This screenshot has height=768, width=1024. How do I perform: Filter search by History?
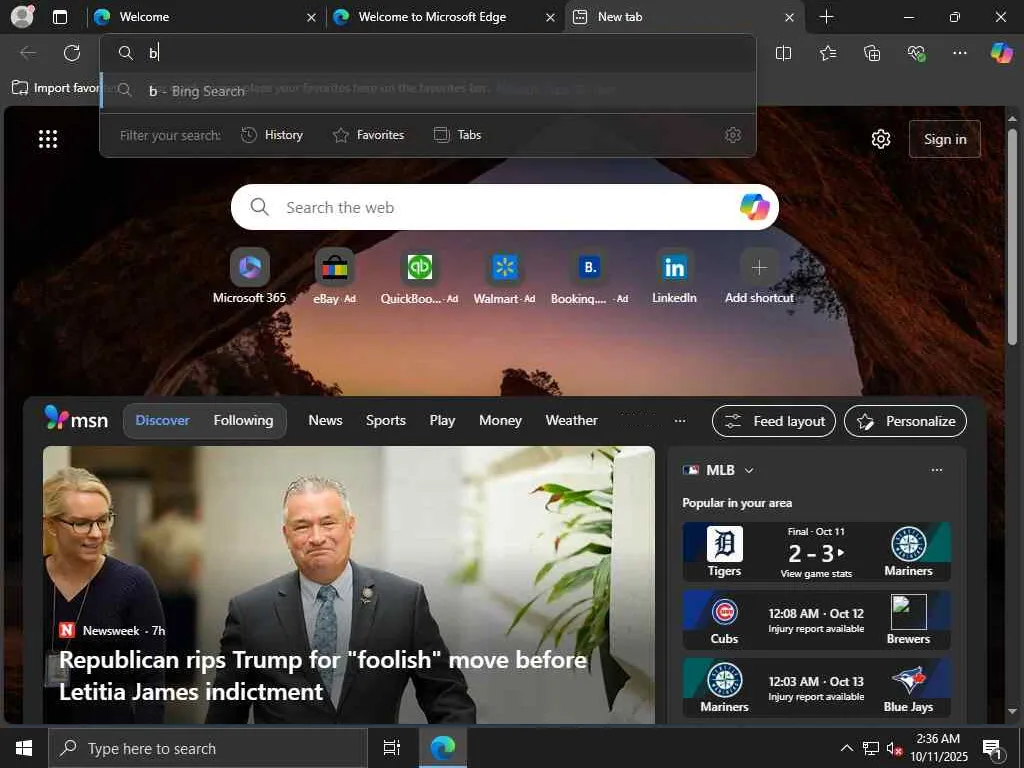[x=272, y=135]
